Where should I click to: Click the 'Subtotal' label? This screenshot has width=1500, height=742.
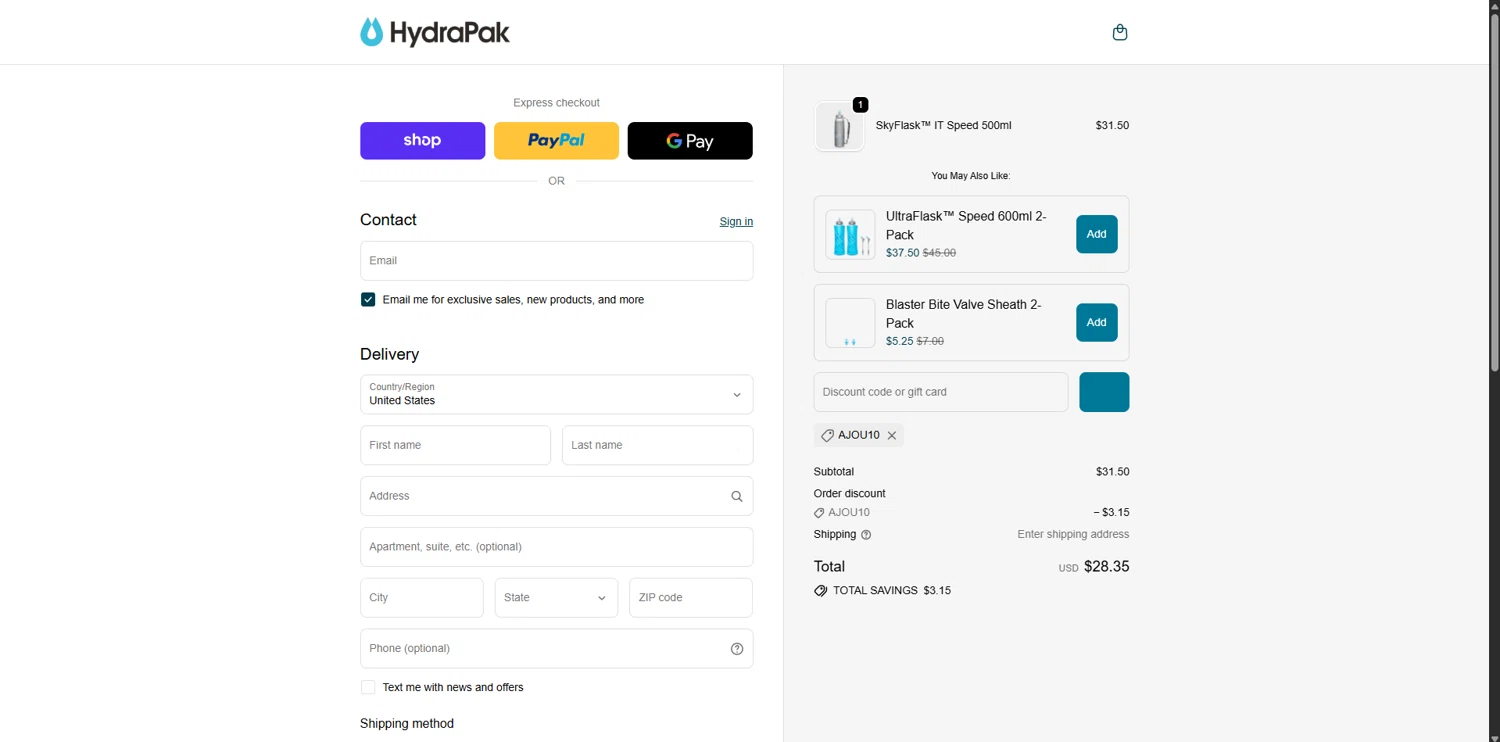(834, 472)
